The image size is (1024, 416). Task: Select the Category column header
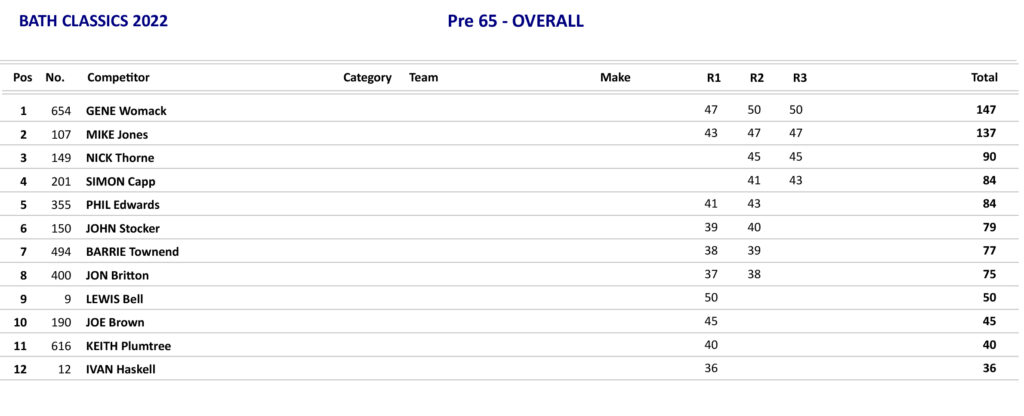pos(367,77)
